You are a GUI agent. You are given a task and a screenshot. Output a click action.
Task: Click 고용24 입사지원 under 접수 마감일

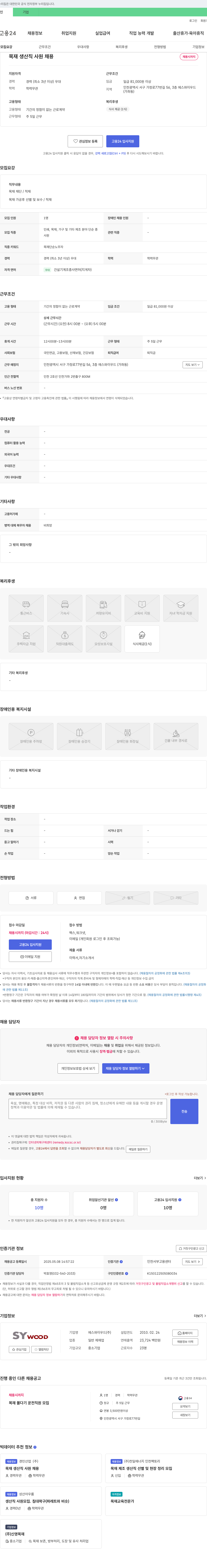click(x=30, y=945)
